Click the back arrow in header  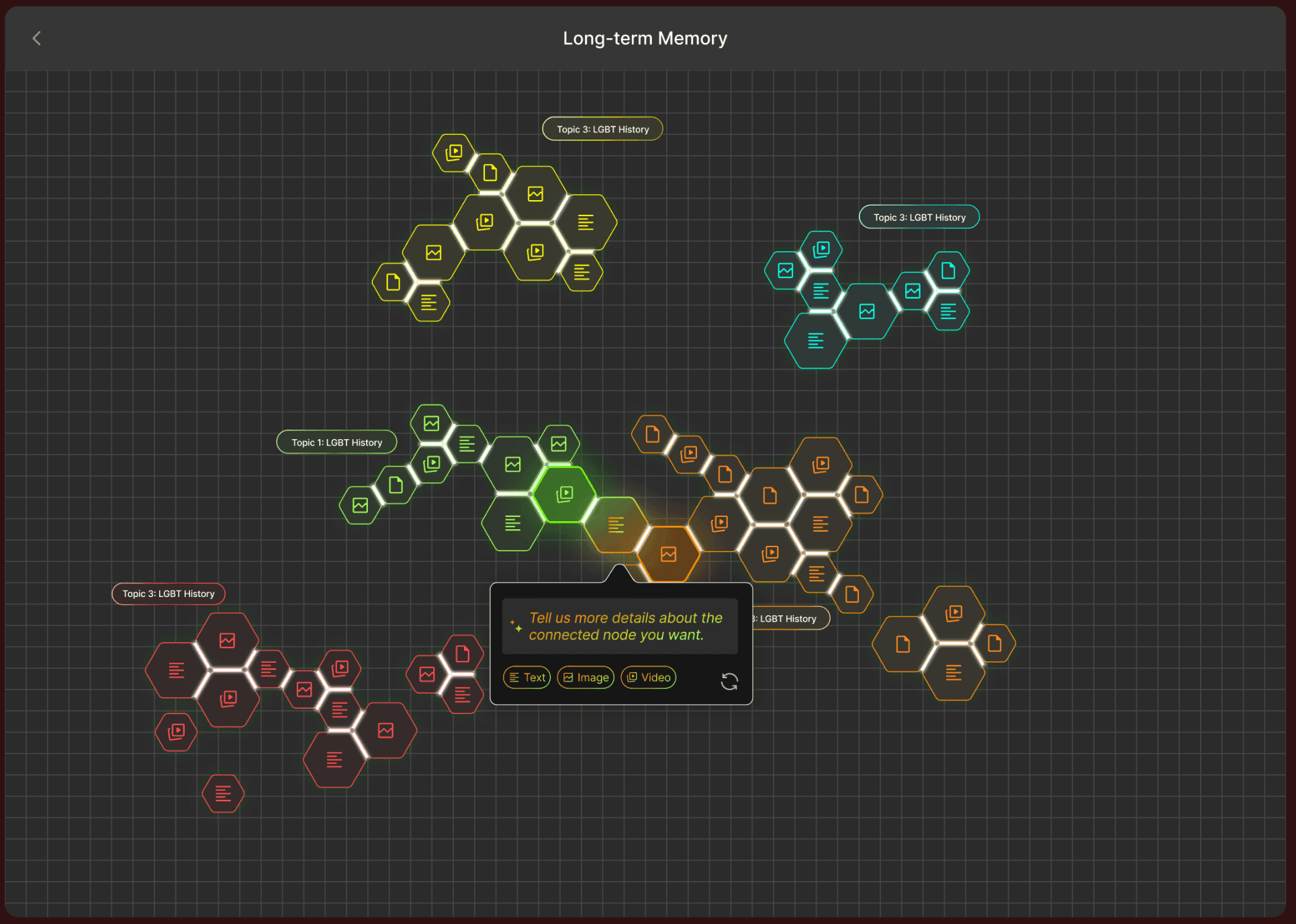(x=37, y=38)
